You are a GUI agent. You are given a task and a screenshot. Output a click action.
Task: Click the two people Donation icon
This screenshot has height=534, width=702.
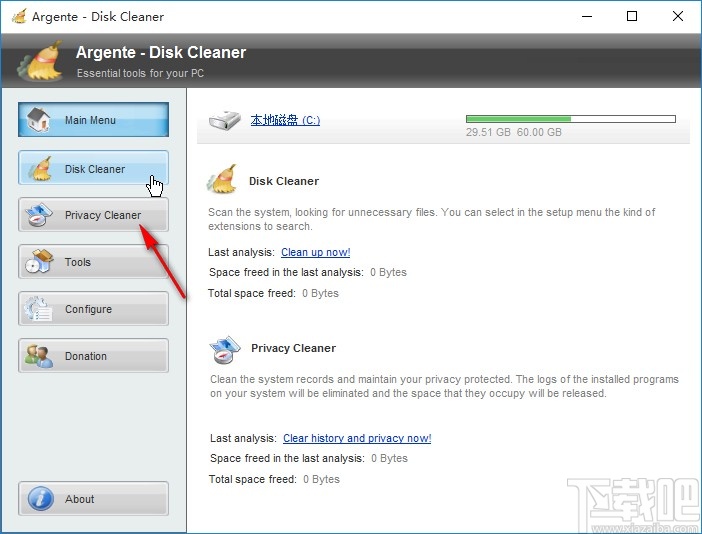[39, 356]
